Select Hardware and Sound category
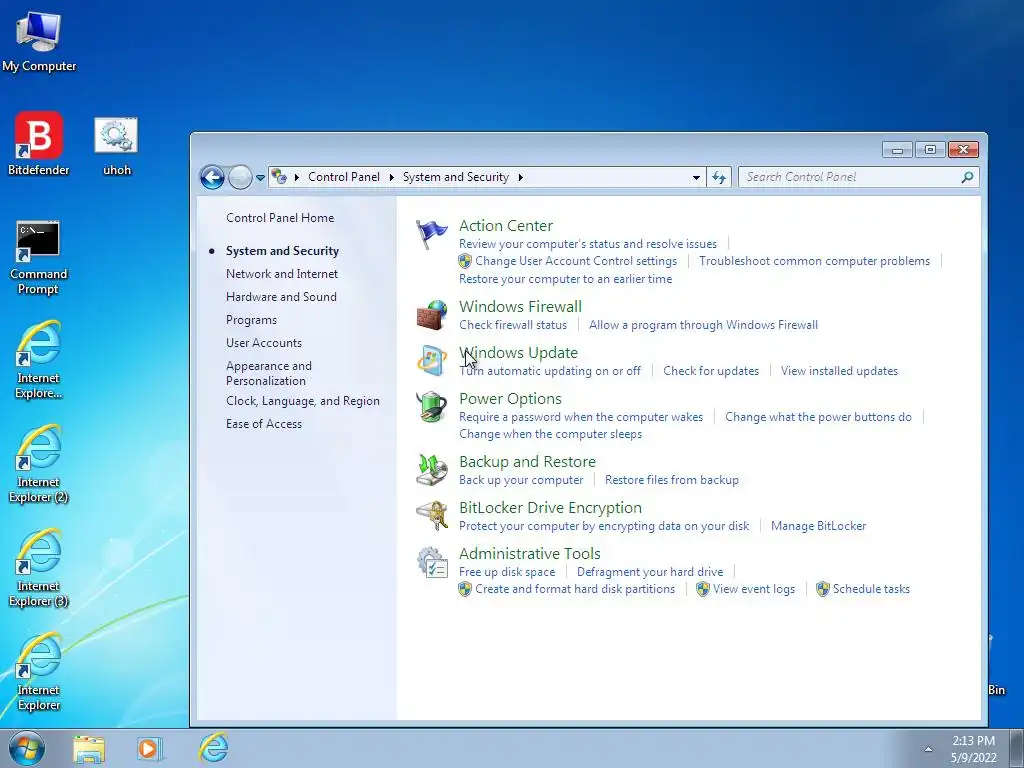 281,297
